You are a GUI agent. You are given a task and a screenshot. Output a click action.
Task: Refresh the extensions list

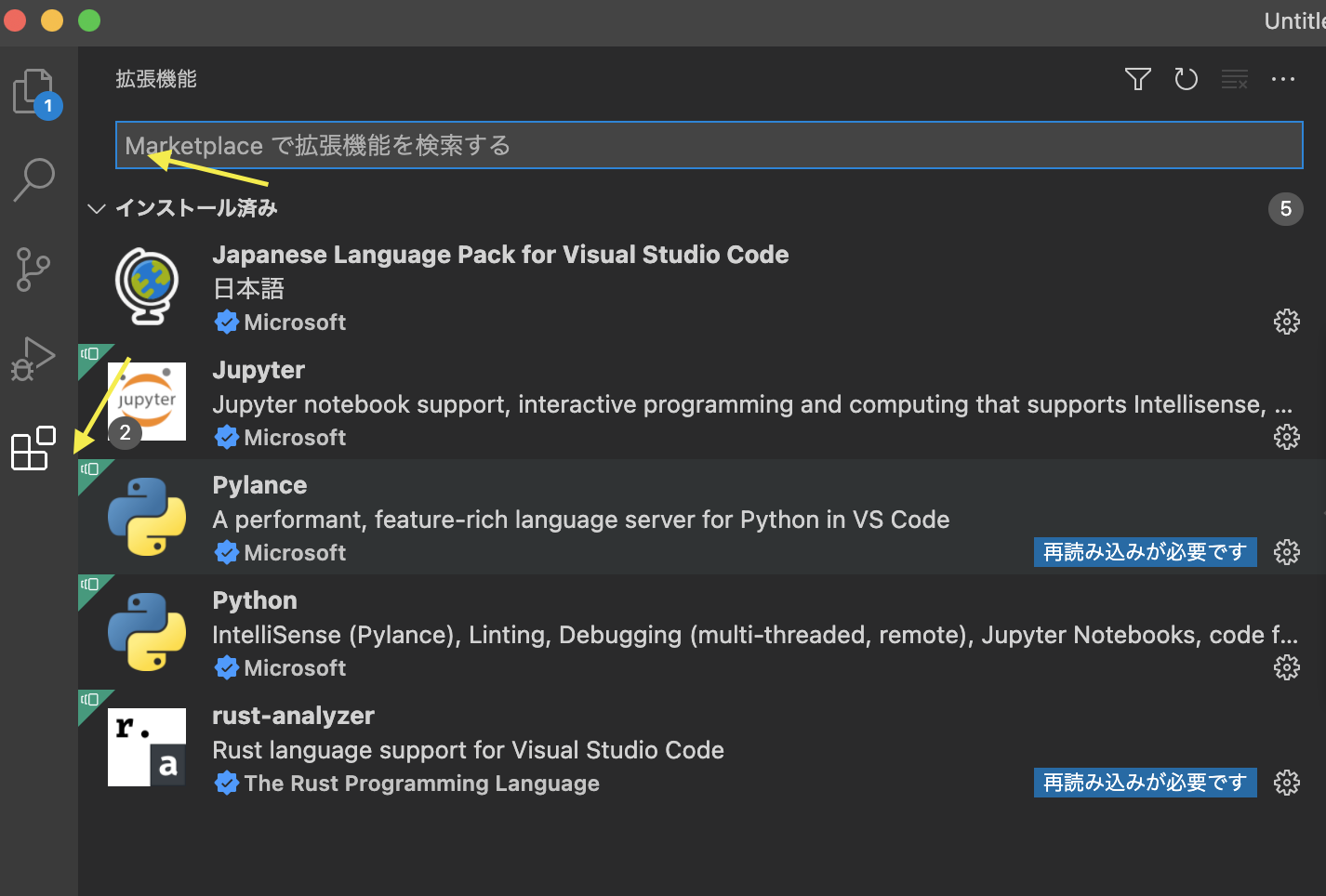click(x=1187, y=79)
